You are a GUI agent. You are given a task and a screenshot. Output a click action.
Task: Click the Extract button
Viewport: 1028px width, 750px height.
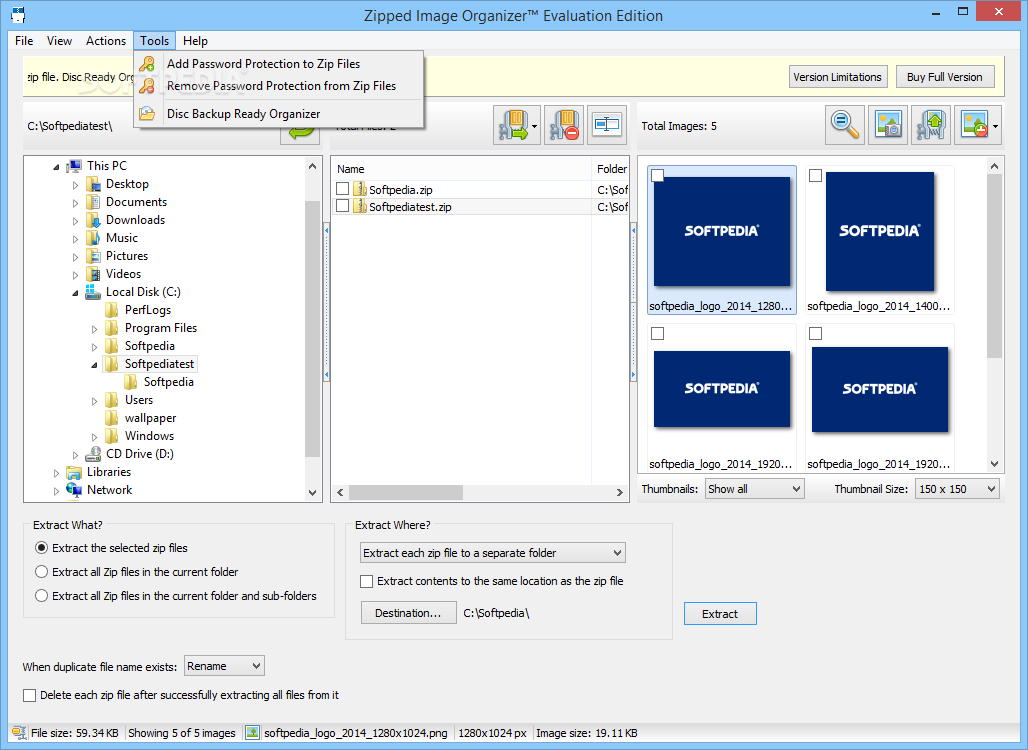click(720, 614)
